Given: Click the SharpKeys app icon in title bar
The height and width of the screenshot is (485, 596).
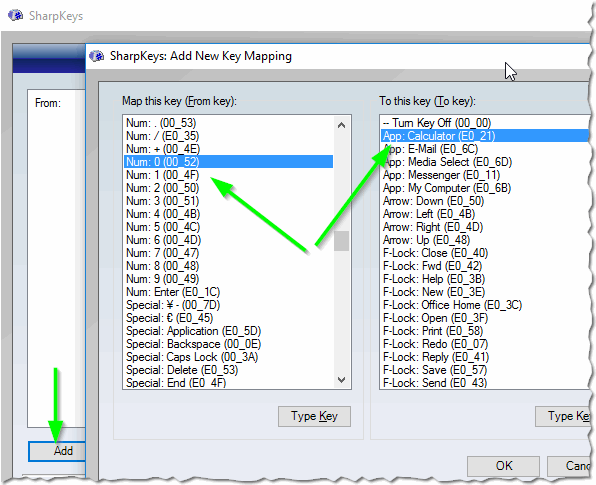Looking at the screenshot, I should 15,16.
